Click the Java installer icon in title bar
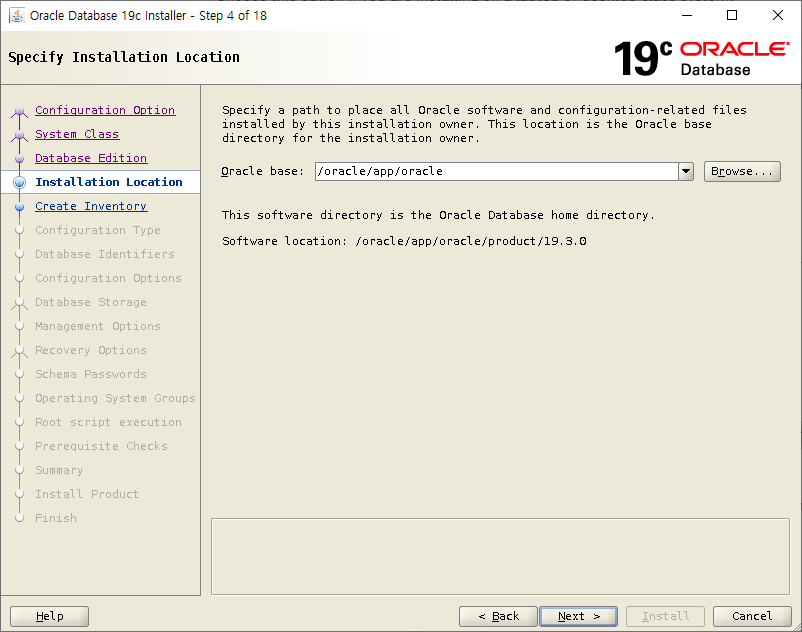 tap(17, 15)
